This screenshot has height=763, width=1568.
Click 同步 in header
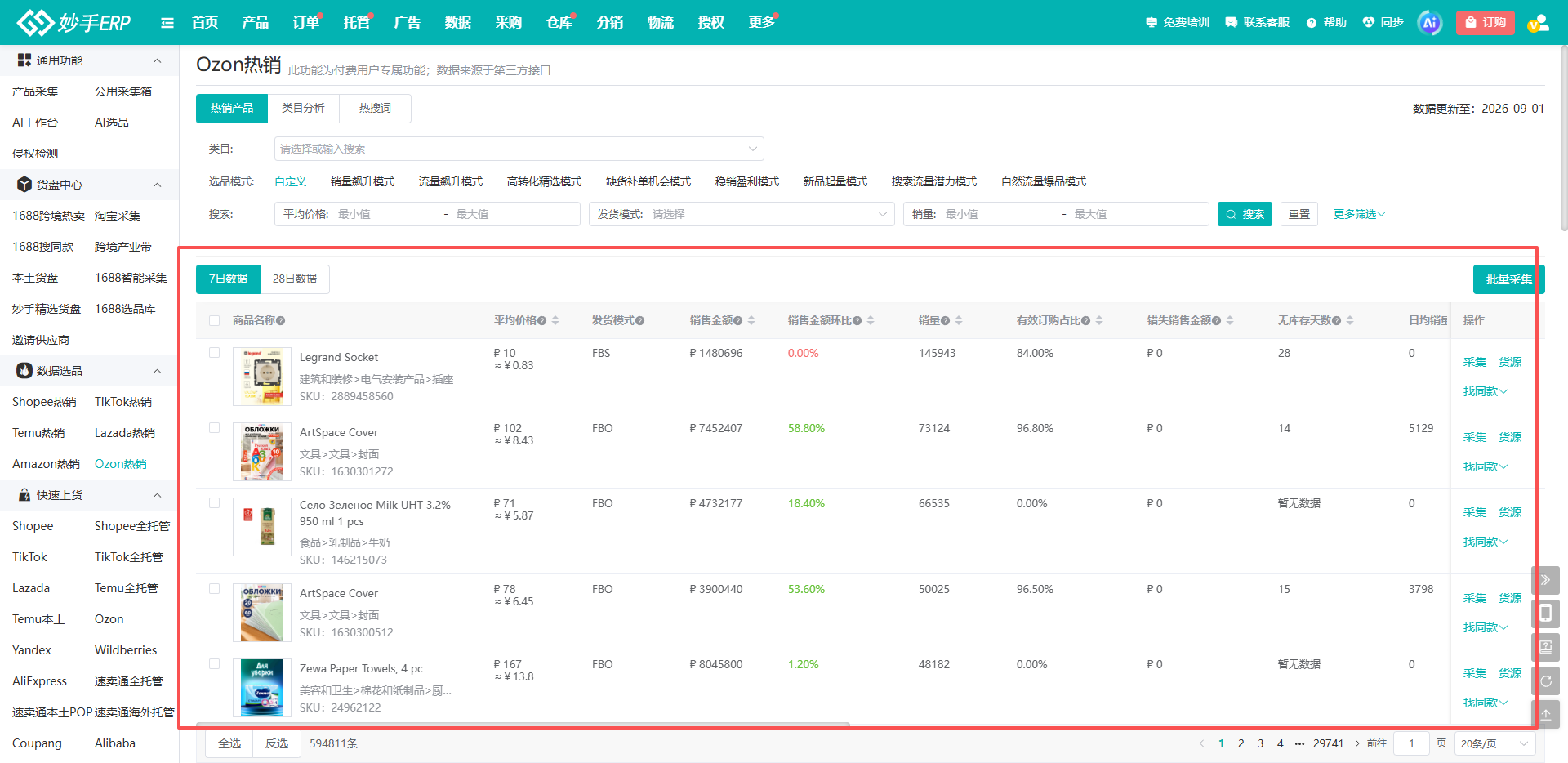click(x=1383, y=23)
